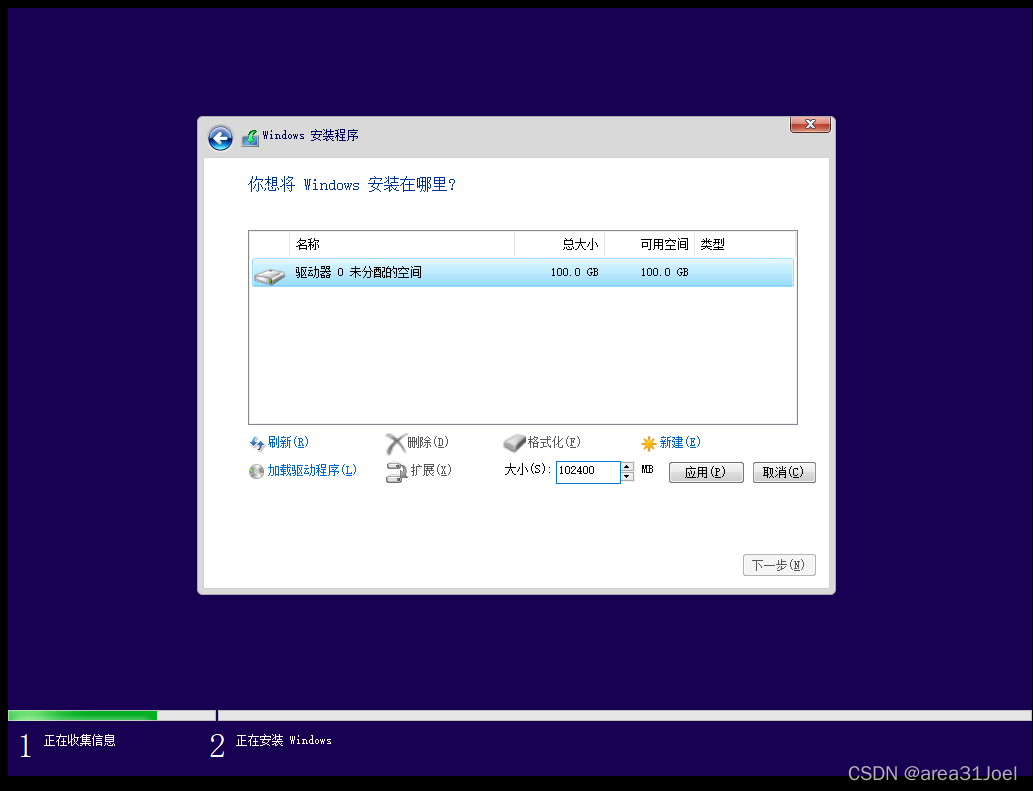Cancel partition creation with 取消(C)

coord(784,472)
